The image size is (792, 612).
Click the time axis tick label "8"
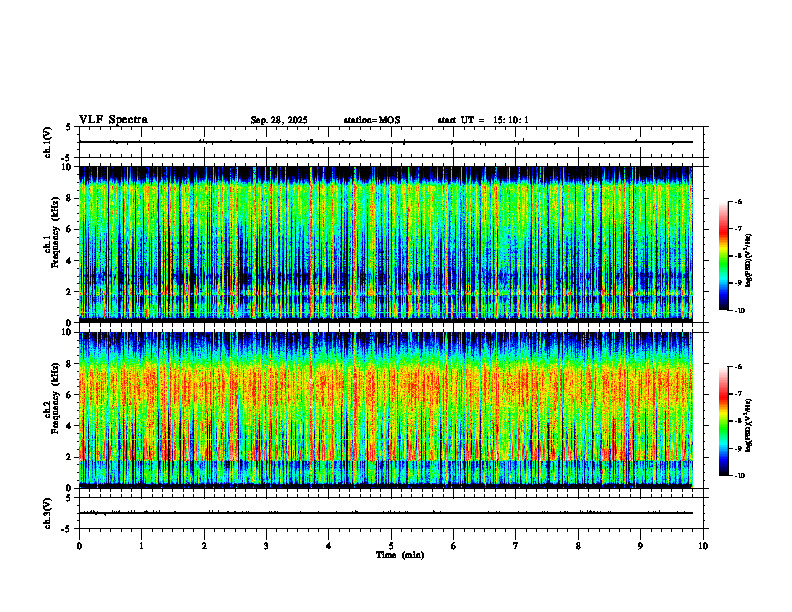(578, 546)
